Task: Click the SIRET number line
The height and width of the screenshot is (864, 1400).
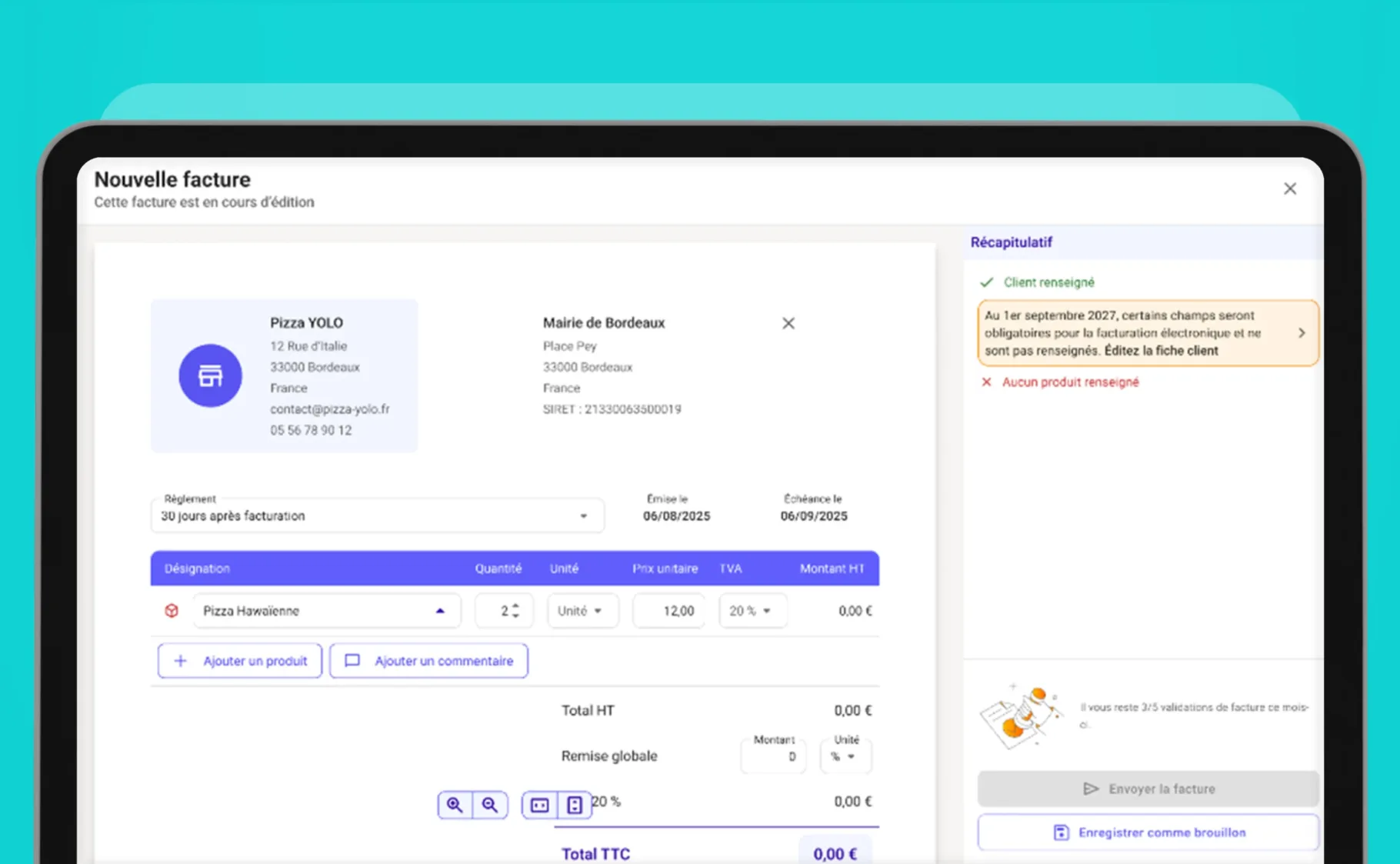Action: pyautogui.click(x=612, y=409)
